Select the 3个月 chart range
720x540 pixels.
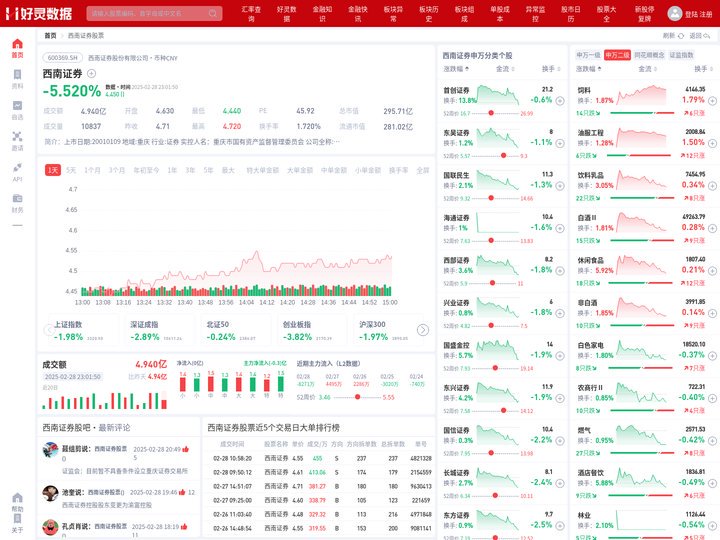[117, 170]
